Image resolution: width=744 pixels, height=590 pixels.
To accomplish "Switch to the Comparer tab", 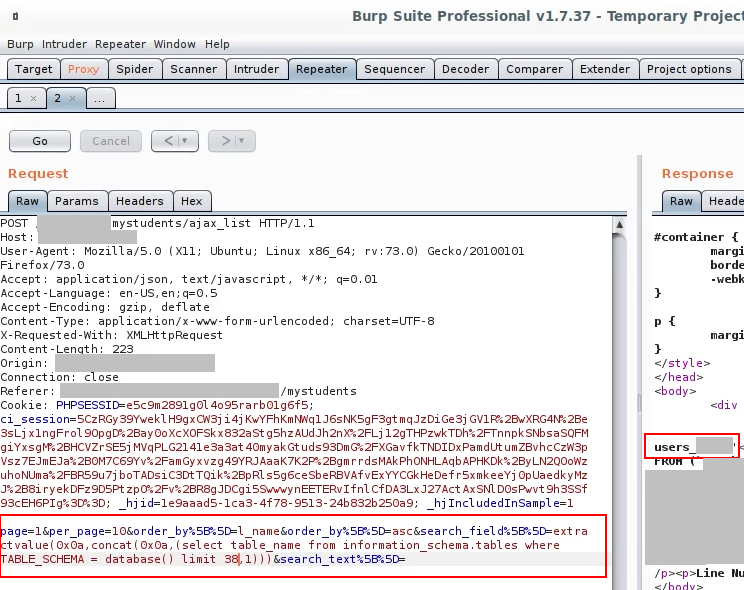I will tap(534, 69).
